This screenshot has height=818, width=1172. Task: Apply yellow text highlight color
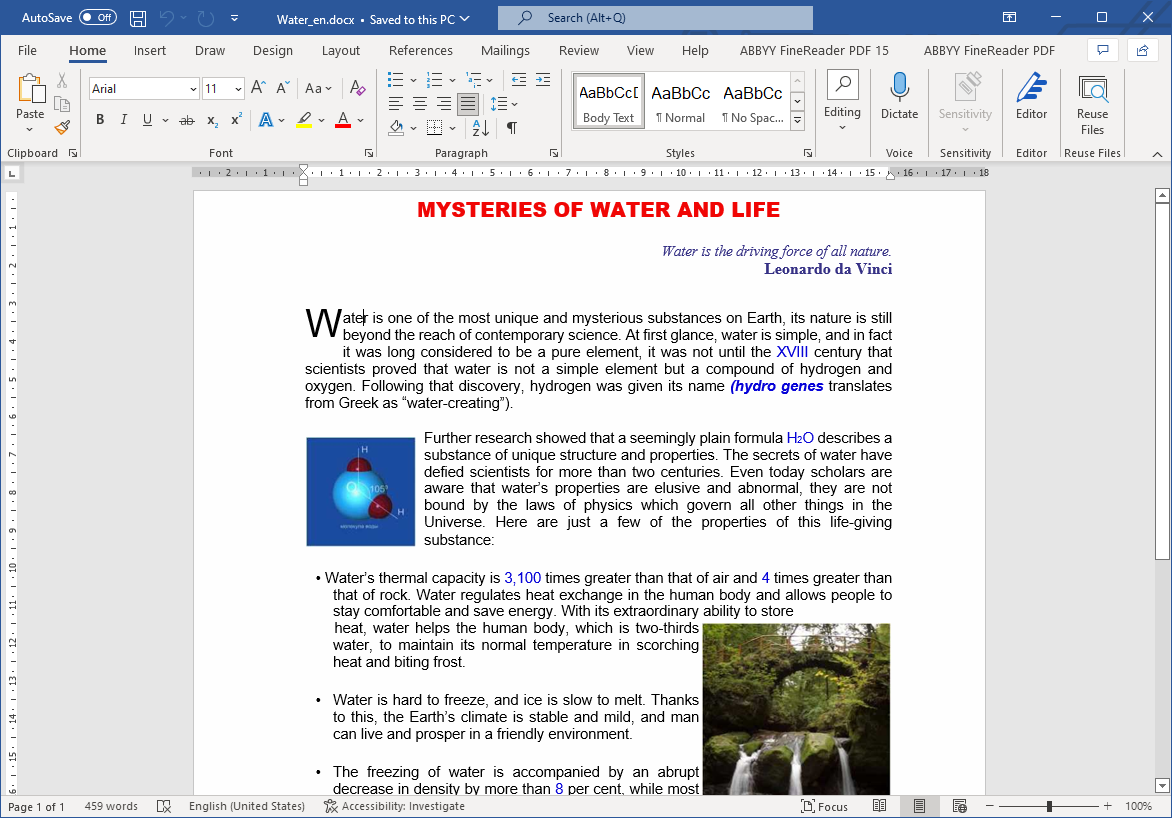click(304, 120)
